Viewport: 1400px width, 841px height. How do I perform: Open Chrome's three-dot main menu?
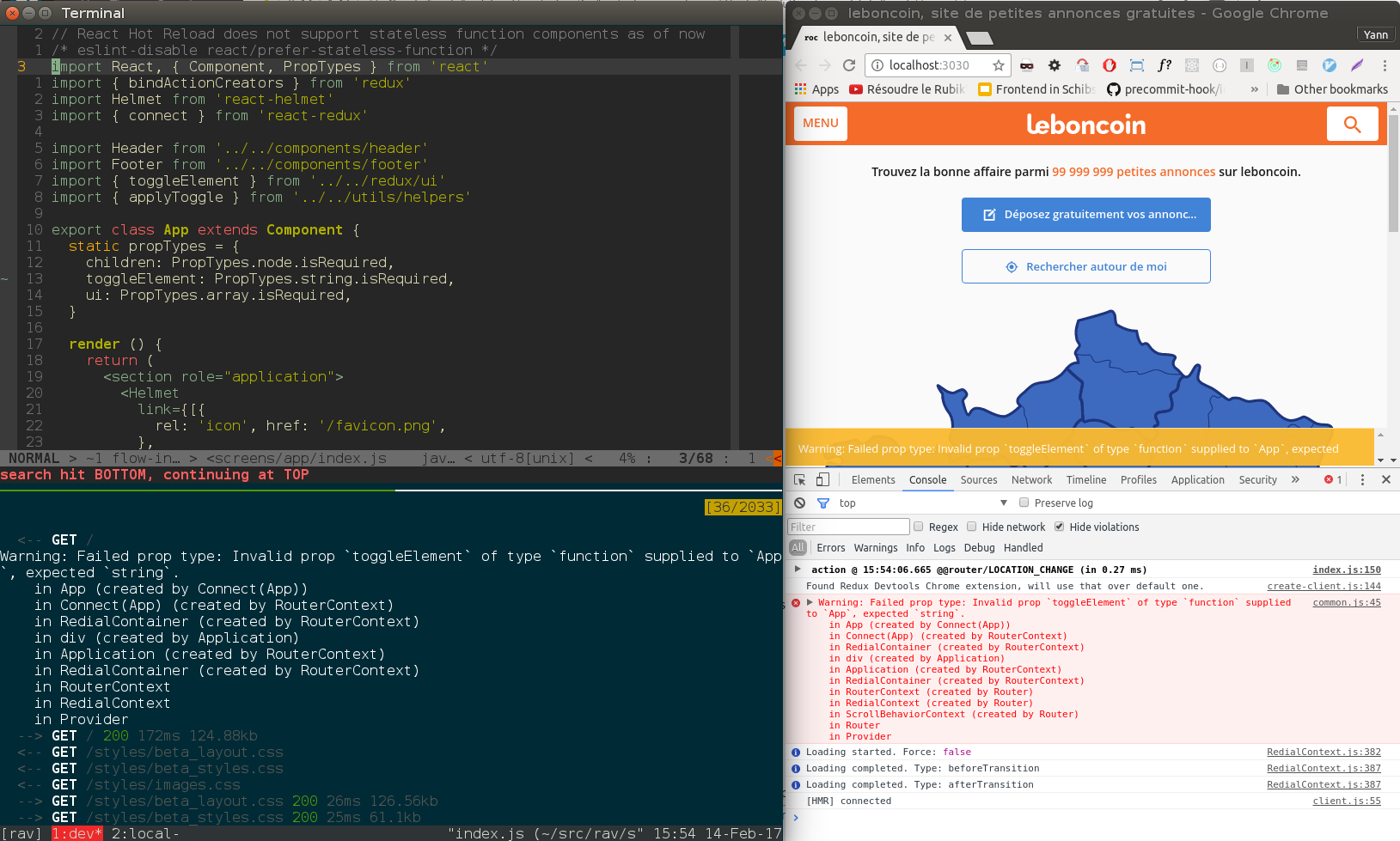[x=1385, y=65]
